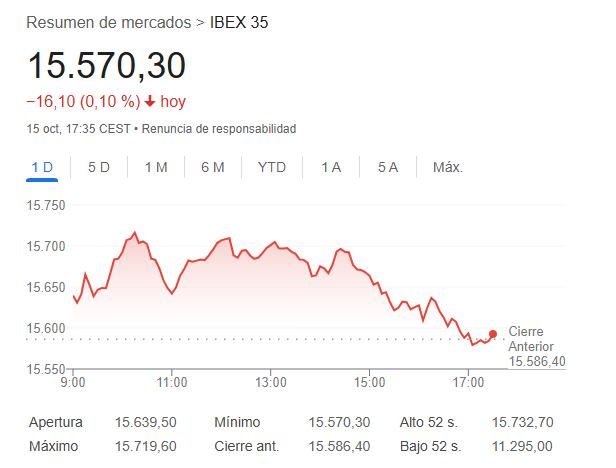Screen dimensions: 616x468
Task: Open the Renuncia de responsabilidad link
Action: click(x=220, y=129)
